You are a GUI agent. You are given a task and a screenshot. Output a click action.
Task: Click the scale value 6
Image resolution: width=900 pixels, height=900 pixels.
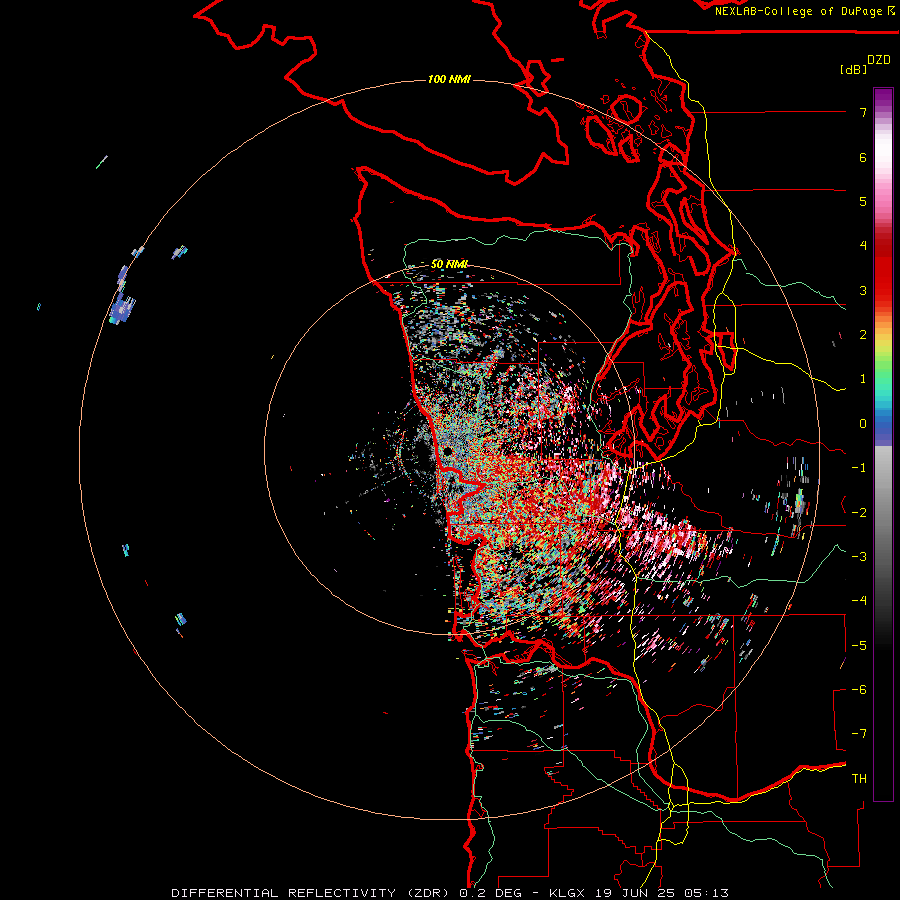coord(863,157)
